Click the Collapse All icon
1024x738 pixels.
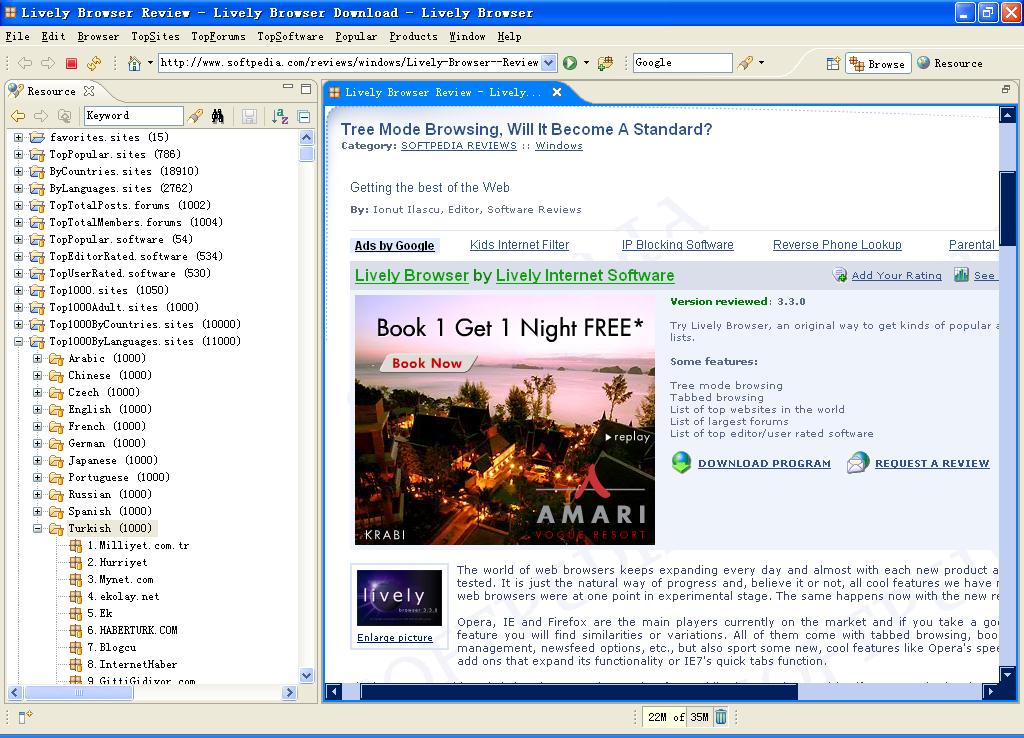[x=303, y=116]
